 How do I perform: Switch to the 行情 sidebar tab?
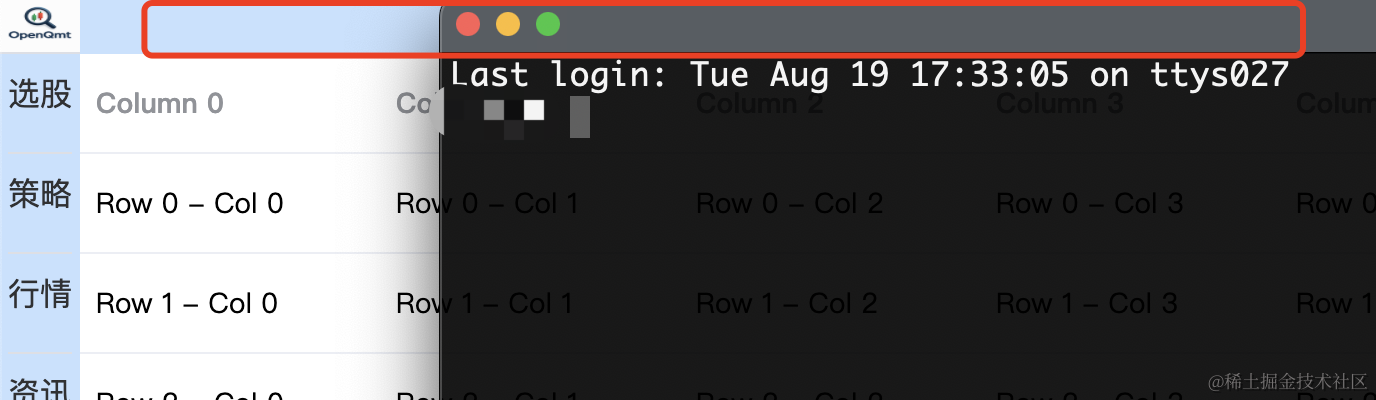(40, 294)
